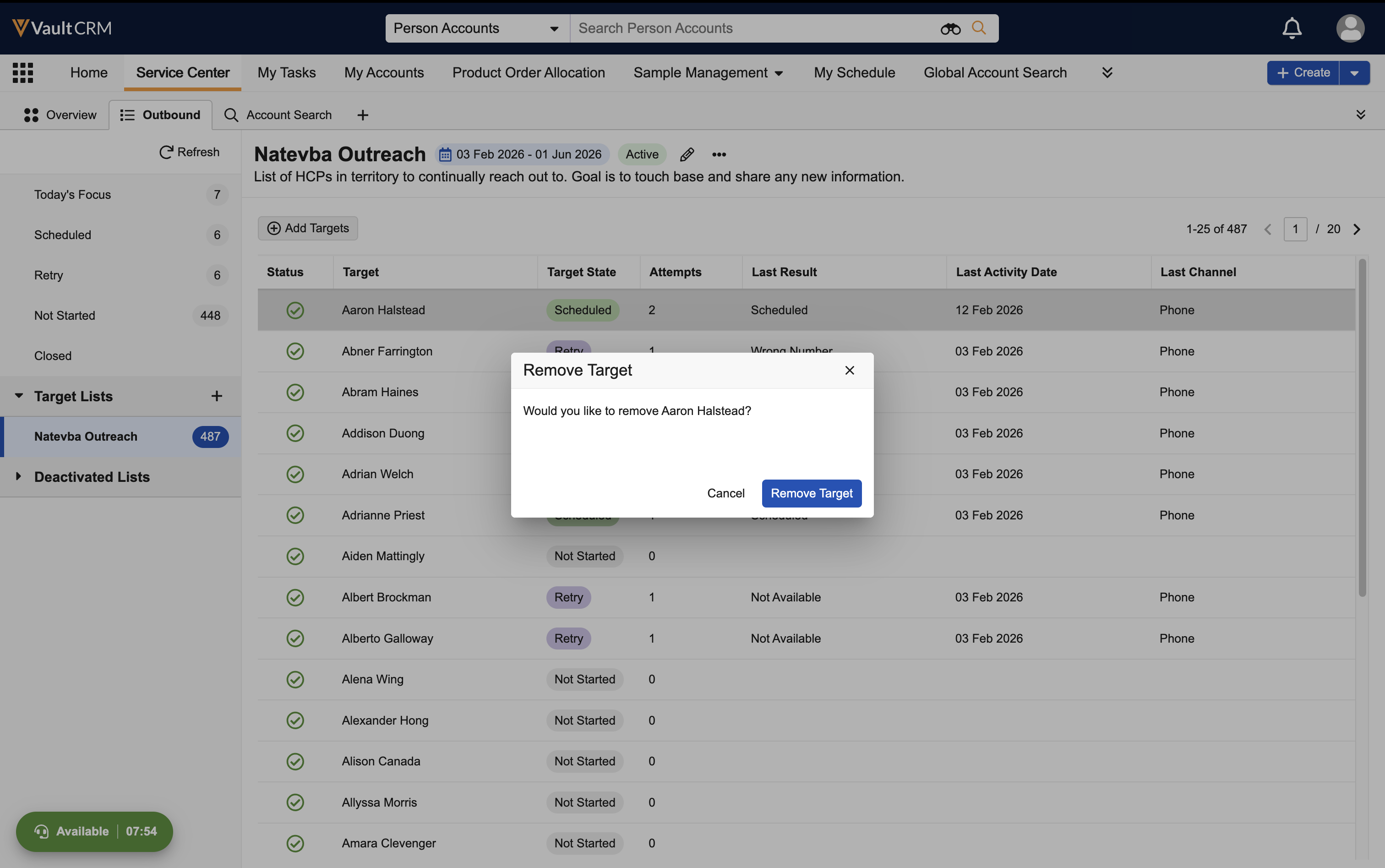Click the vertical scrollbar of the target table
Screen dimensions: 1385x868
click(1362, 428)
